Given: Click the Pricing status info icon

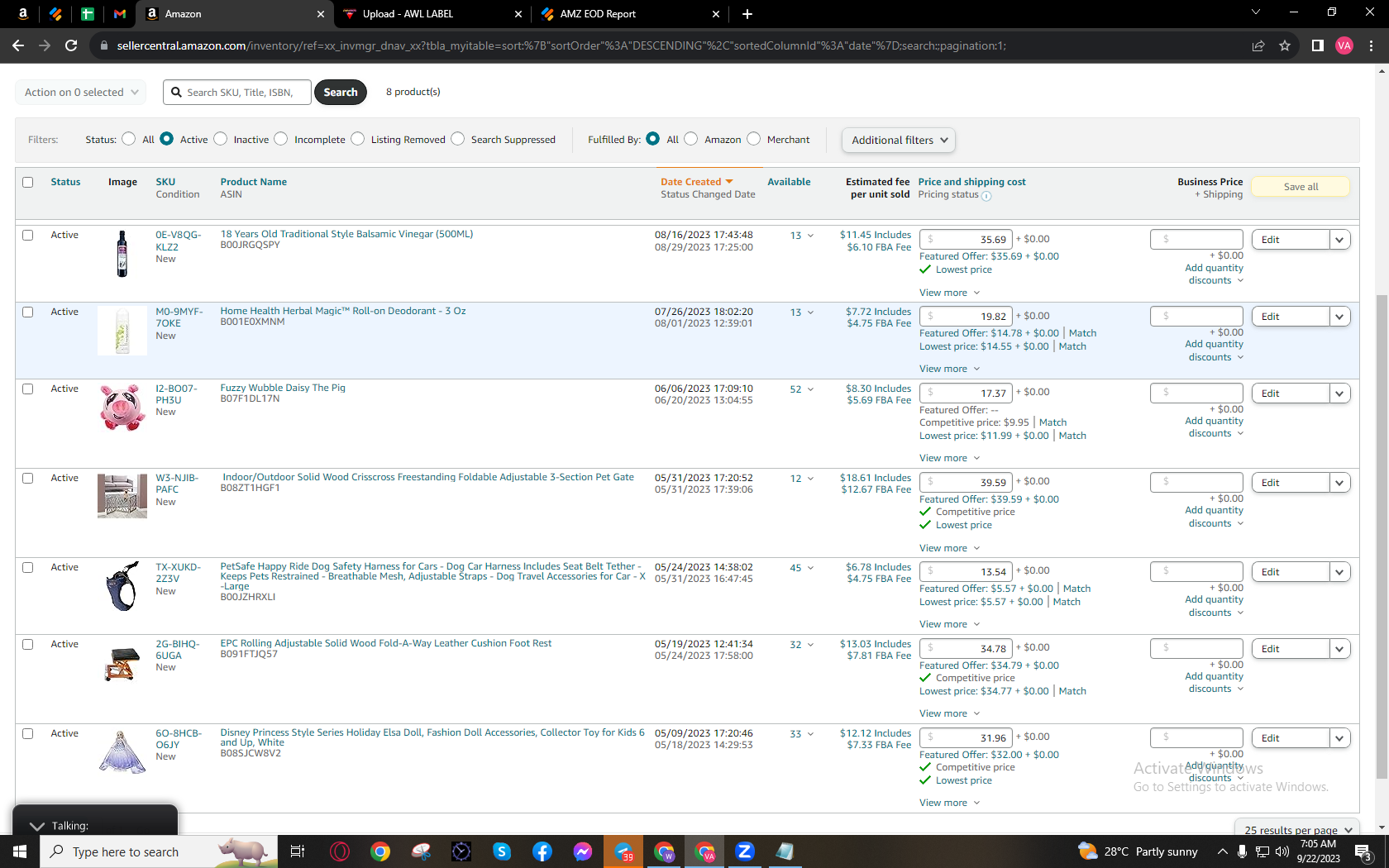Looking at the screenshot, I should coord(986,196).
